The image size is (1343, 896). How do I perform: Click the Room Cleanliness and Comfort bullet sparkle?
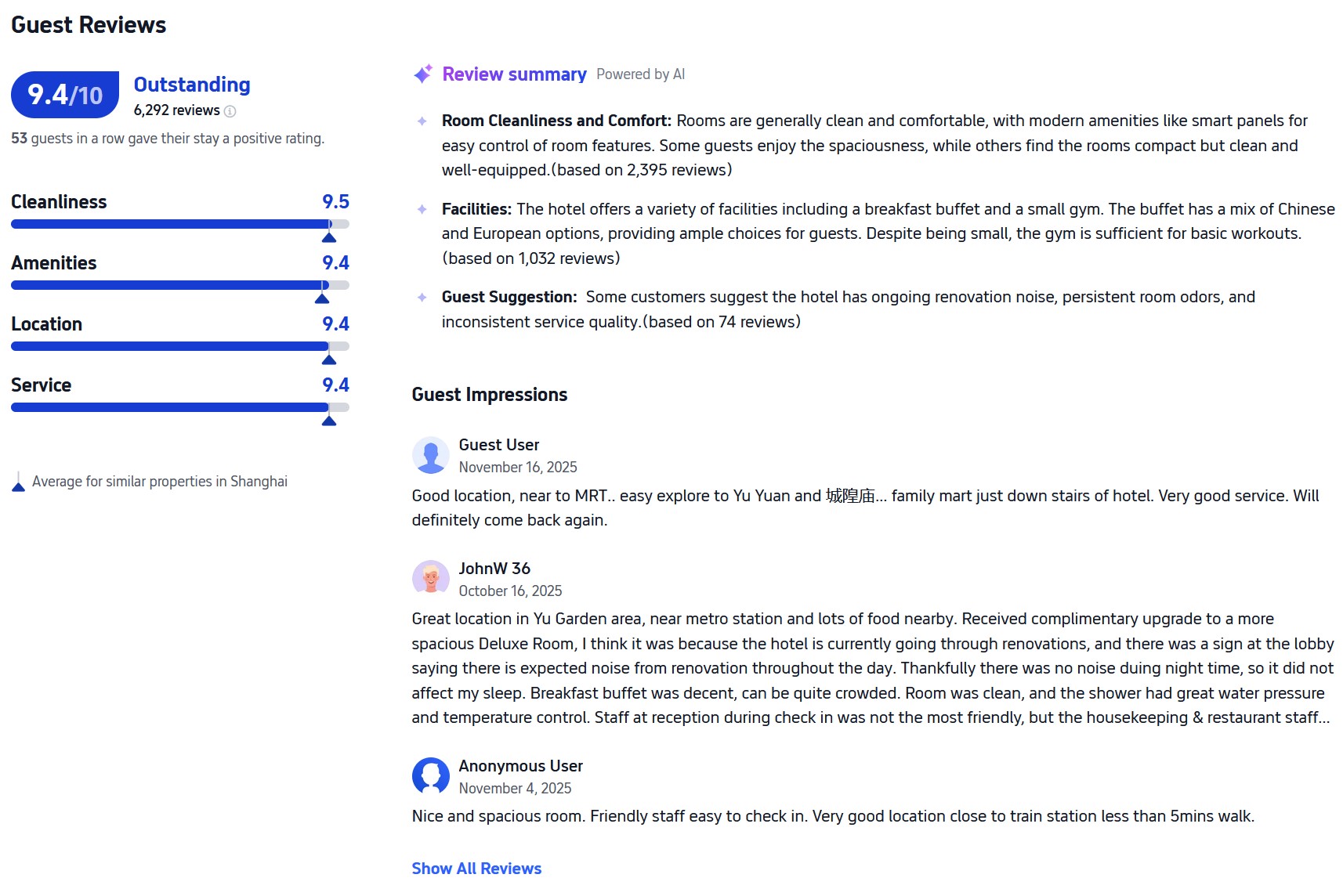click(422, 121)
